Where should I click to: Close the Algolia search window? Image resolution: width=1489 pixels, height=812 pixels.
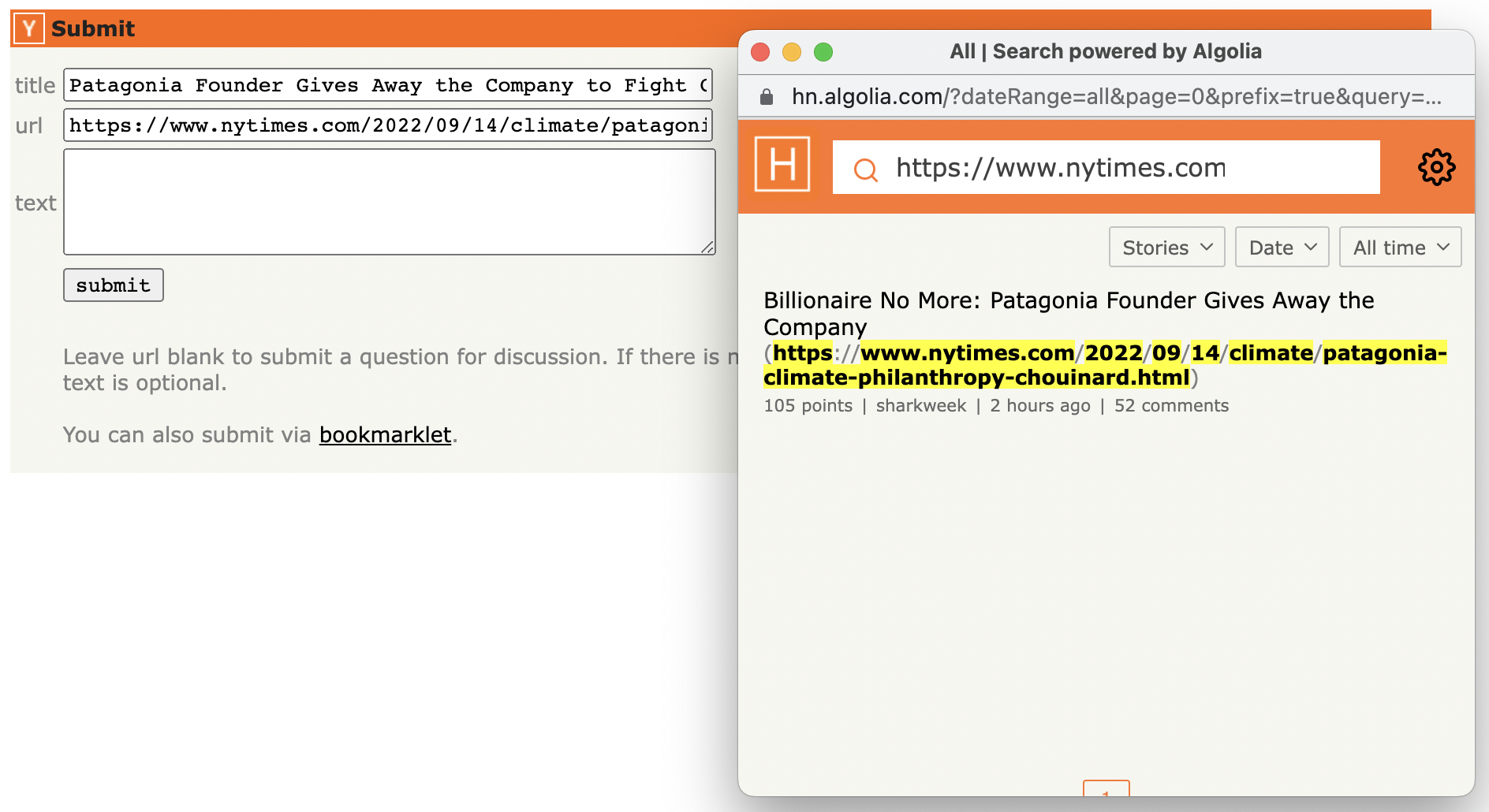click(760, 52)
